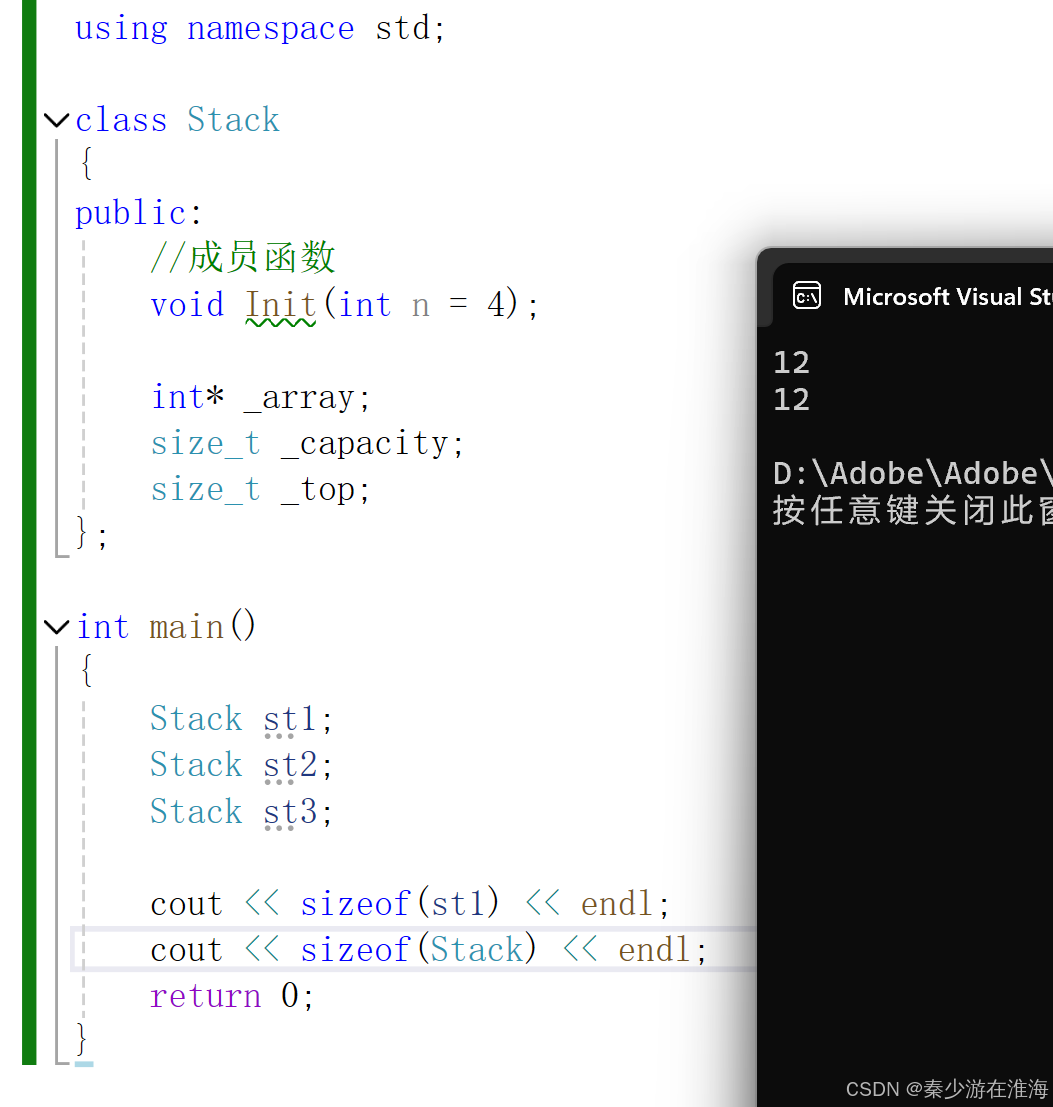The image size is (1053, 1107).
Task: Click the Stack class name in declaration
Action: click(234, 120)
